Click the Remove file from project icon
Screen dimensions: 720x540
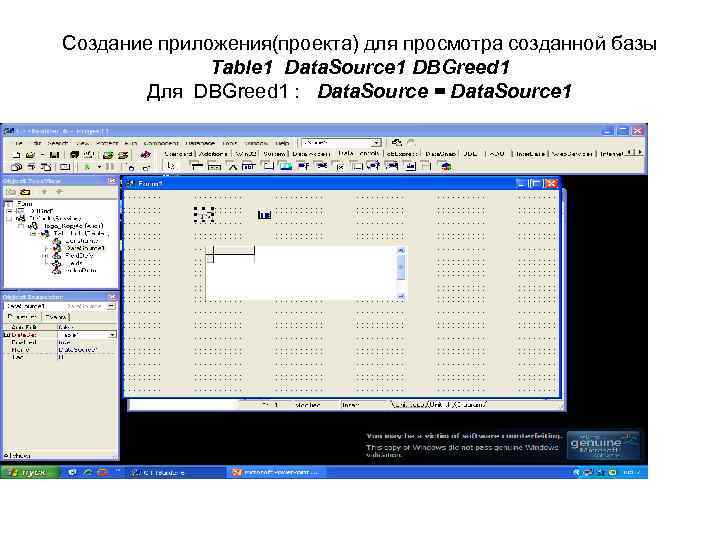123,155
